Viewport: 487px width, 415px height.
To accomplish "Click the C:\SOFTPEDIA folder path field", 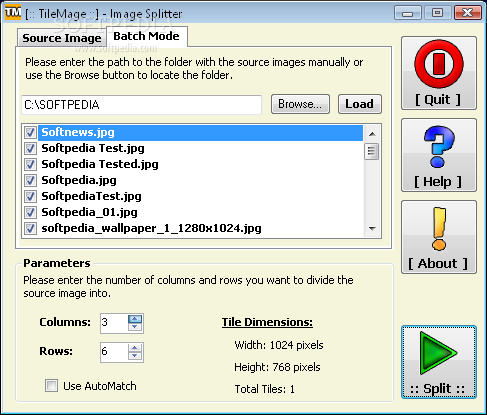I will tap(141, 105).
